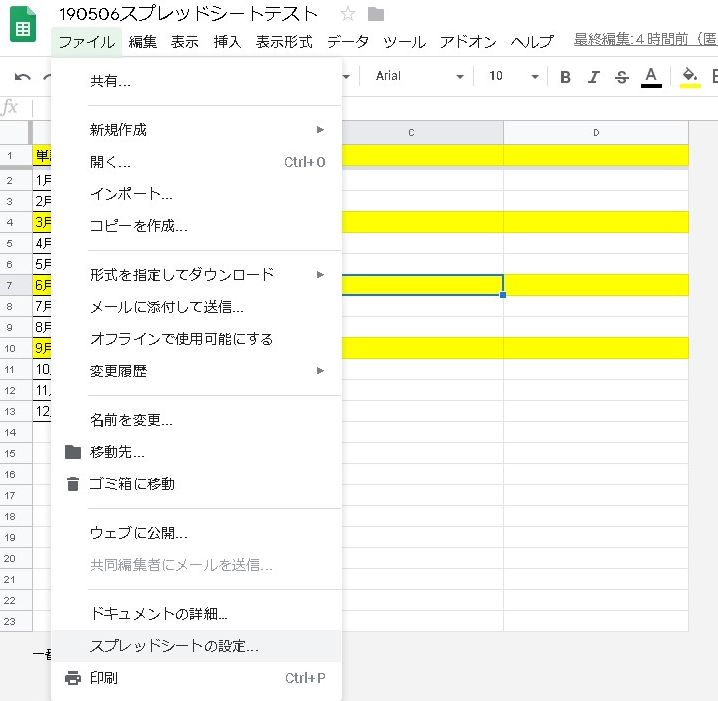Choose オフラインで使用可能にする
The image size is (718, 701).
coord(196,338)
